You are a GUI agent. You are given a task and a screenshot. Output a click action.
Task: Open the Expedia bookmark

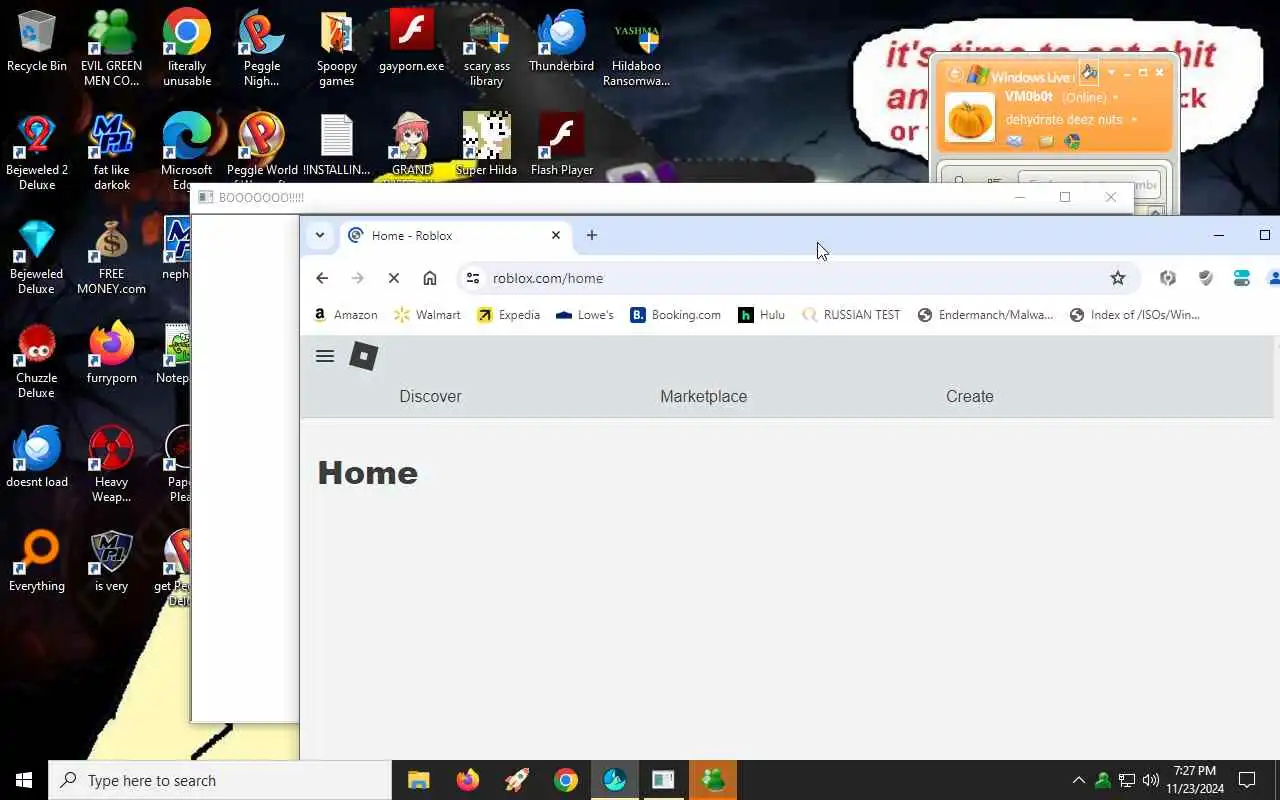[508, 314]
